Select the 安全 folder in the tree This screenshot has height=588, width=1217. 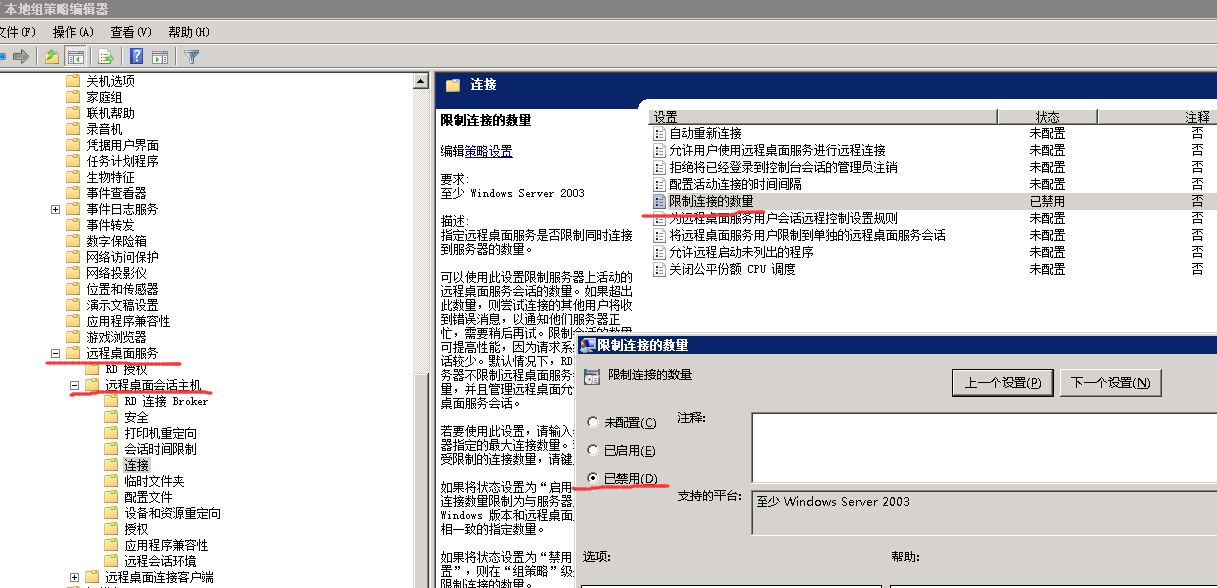(136, 417)
